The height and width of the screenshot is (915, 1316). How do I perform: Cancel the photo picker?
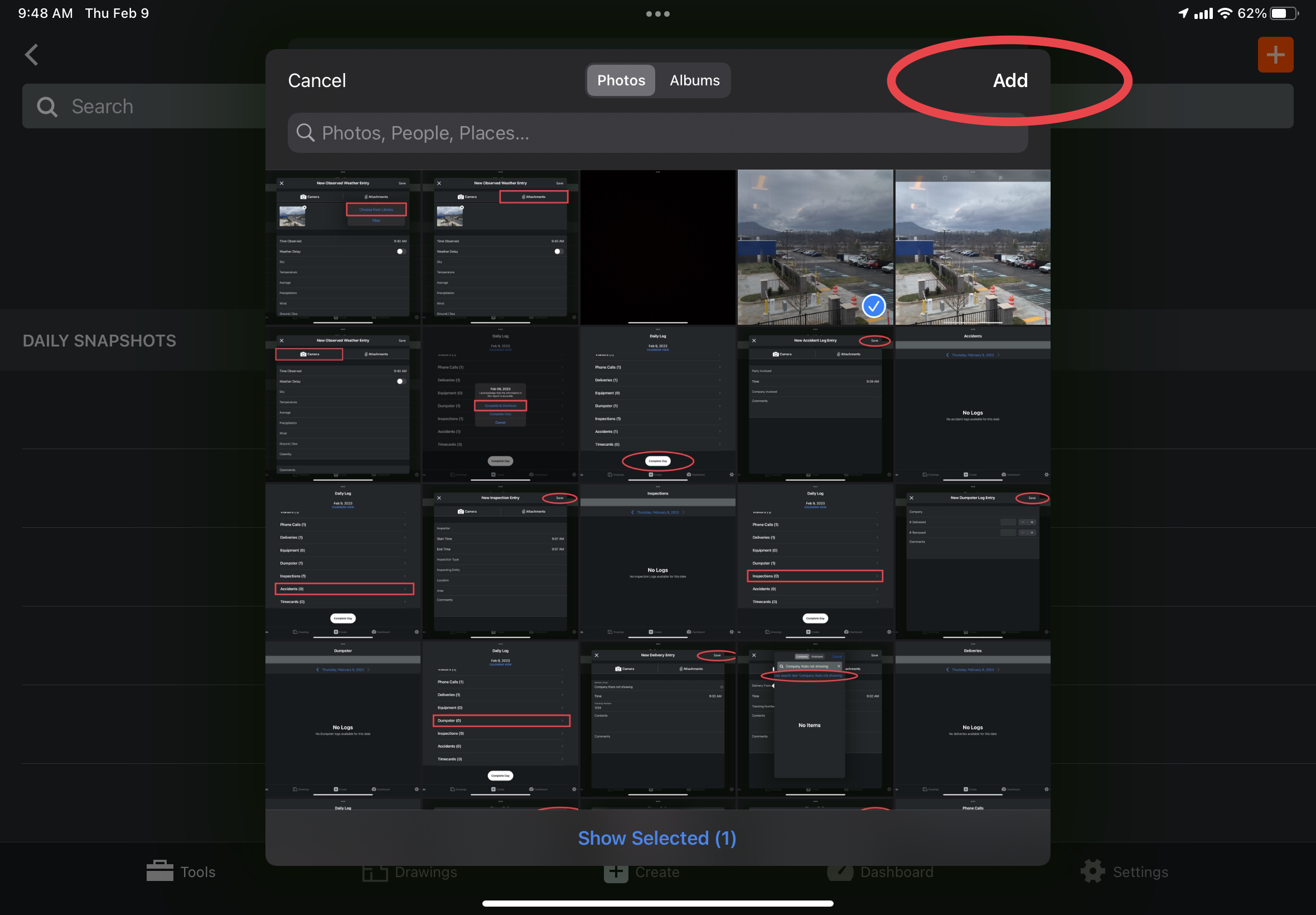click(317, 80)
